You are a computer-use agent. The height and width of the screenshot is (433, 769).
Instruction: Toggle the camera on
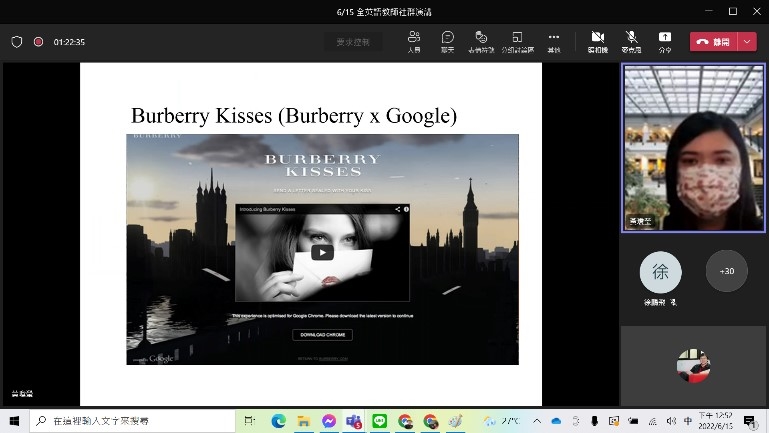click(x=597, y=41)
